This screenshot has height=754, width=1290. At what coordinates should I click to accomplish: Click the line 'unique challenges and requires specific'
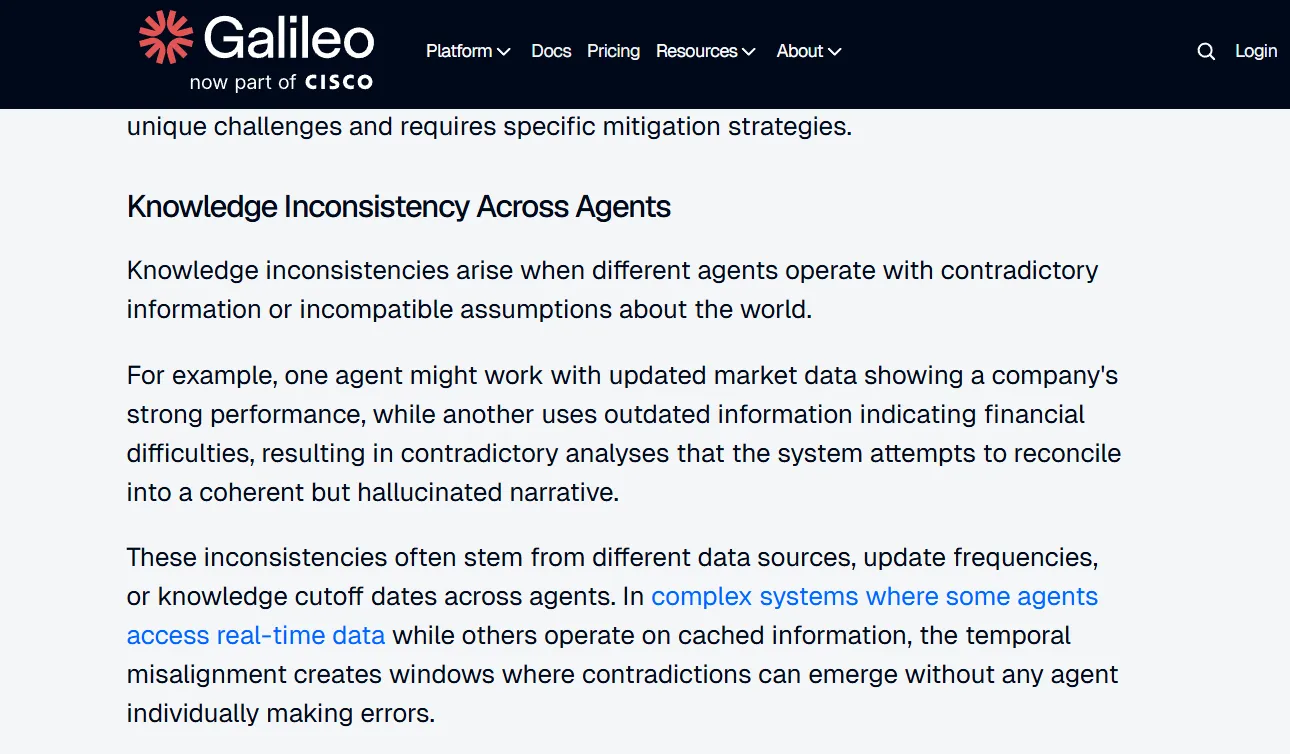[490, 128]
